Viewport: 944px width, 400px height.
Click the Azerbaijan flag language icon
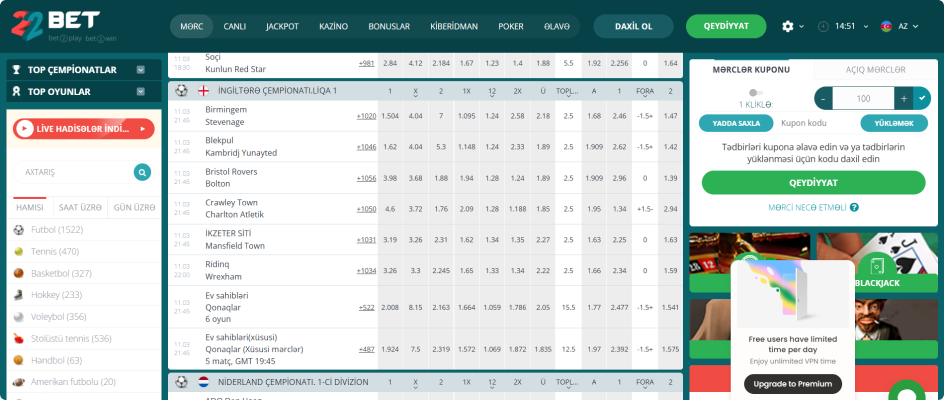tap(886, 27)
